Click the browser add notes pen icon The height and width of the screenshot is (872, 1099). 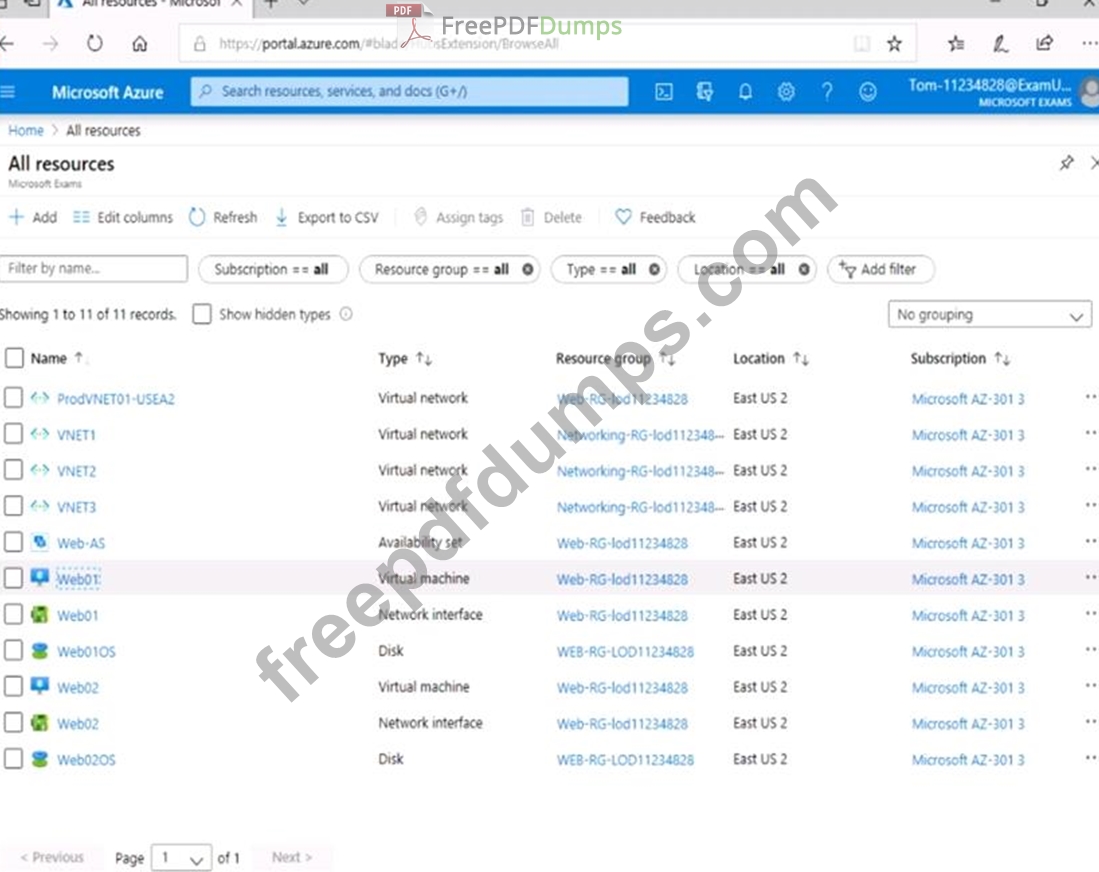[x=1000, y=44]
